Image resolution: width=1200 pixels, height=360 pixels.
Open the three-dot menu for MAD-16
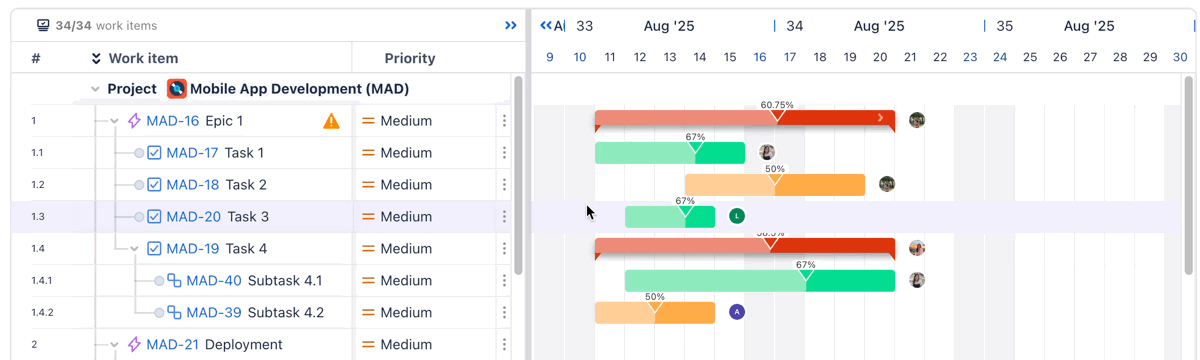[504, 121]
